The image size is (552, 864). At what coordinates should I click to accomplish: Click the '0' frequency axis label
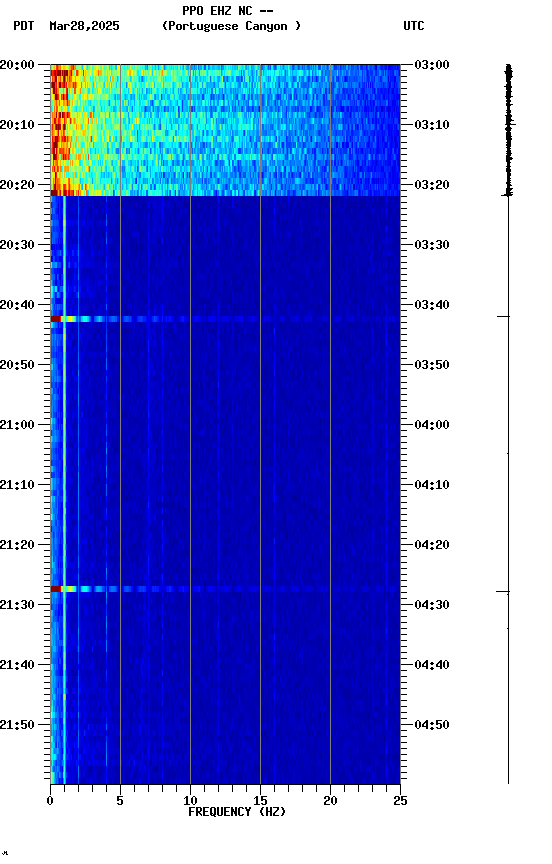(x=50, y=801)
